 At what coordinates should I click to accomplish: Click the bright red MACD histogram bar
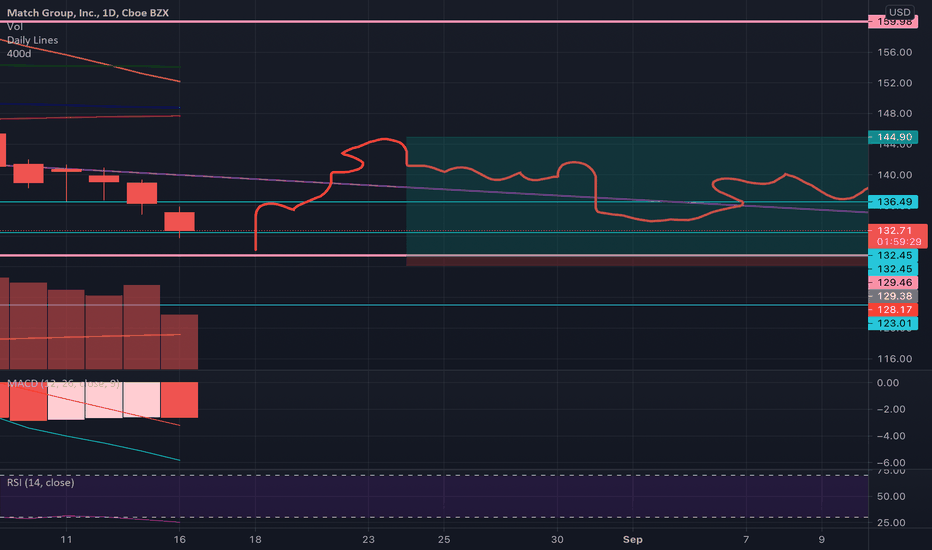point(180,400)
